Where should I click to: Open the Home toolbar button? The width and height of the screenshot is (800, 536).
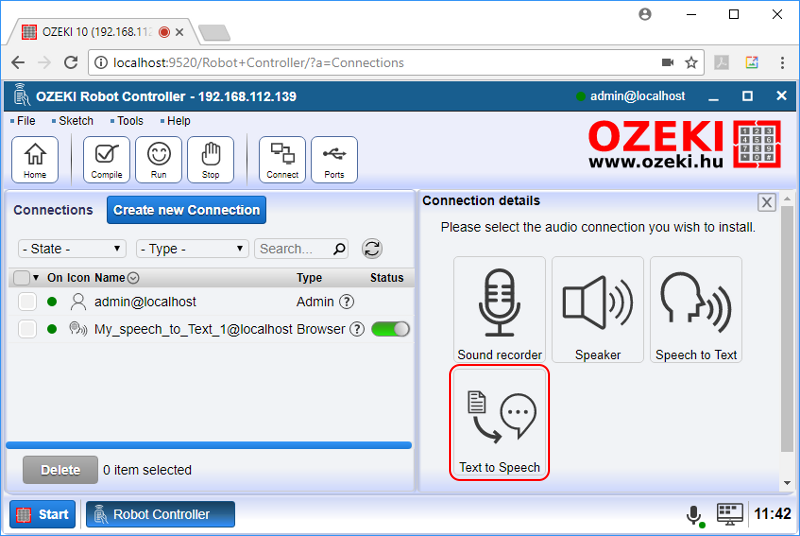[x=35, y=160]
